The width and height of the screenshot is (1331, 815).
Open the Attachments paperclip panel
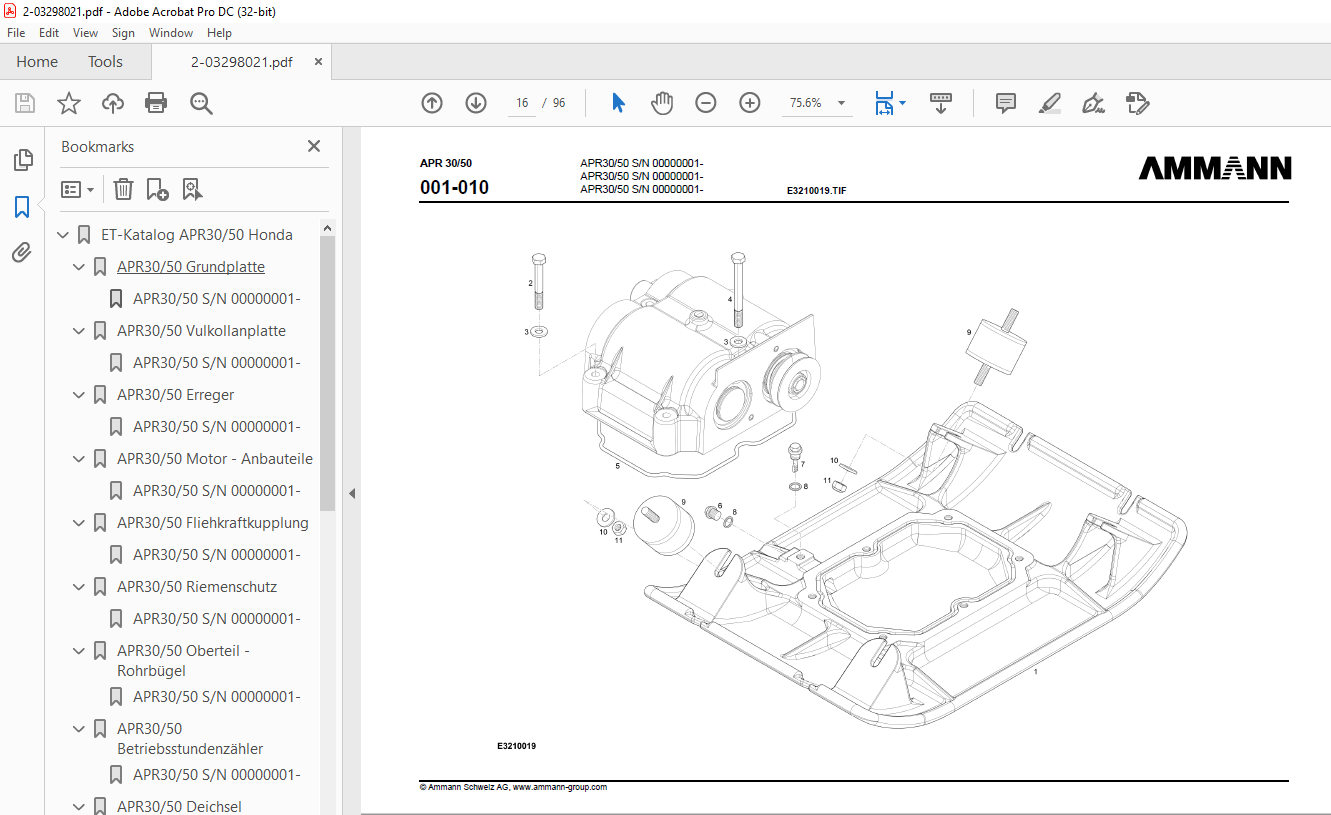point(22,252)
